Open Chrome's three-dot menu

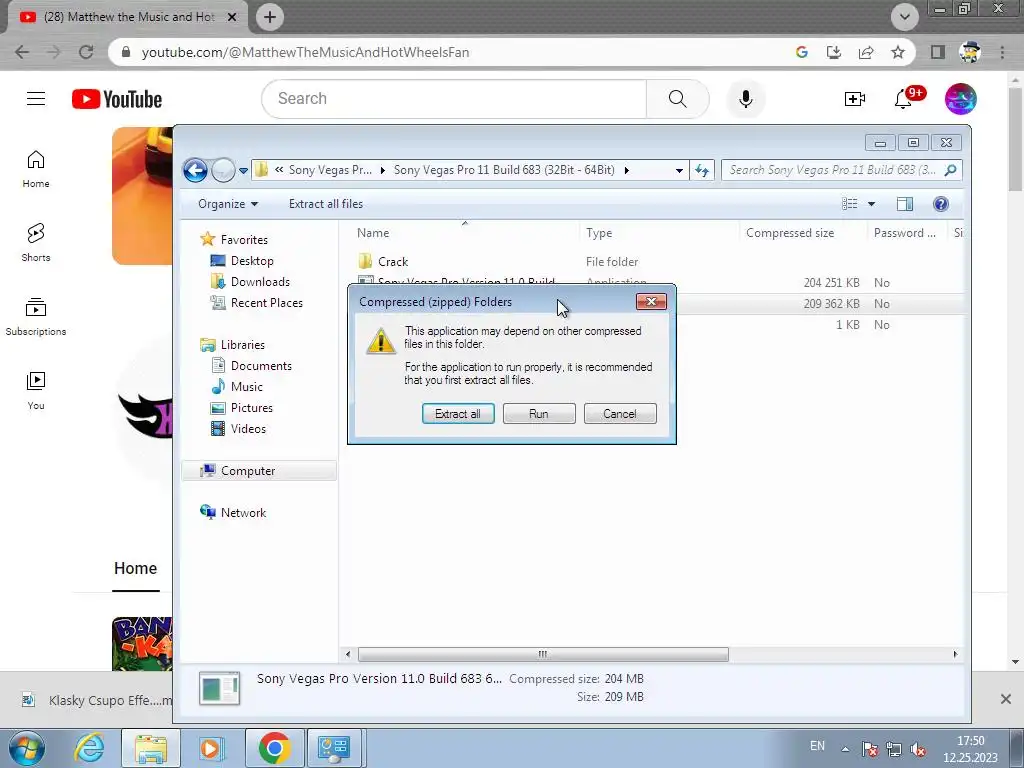click(x=1002, y=52)
